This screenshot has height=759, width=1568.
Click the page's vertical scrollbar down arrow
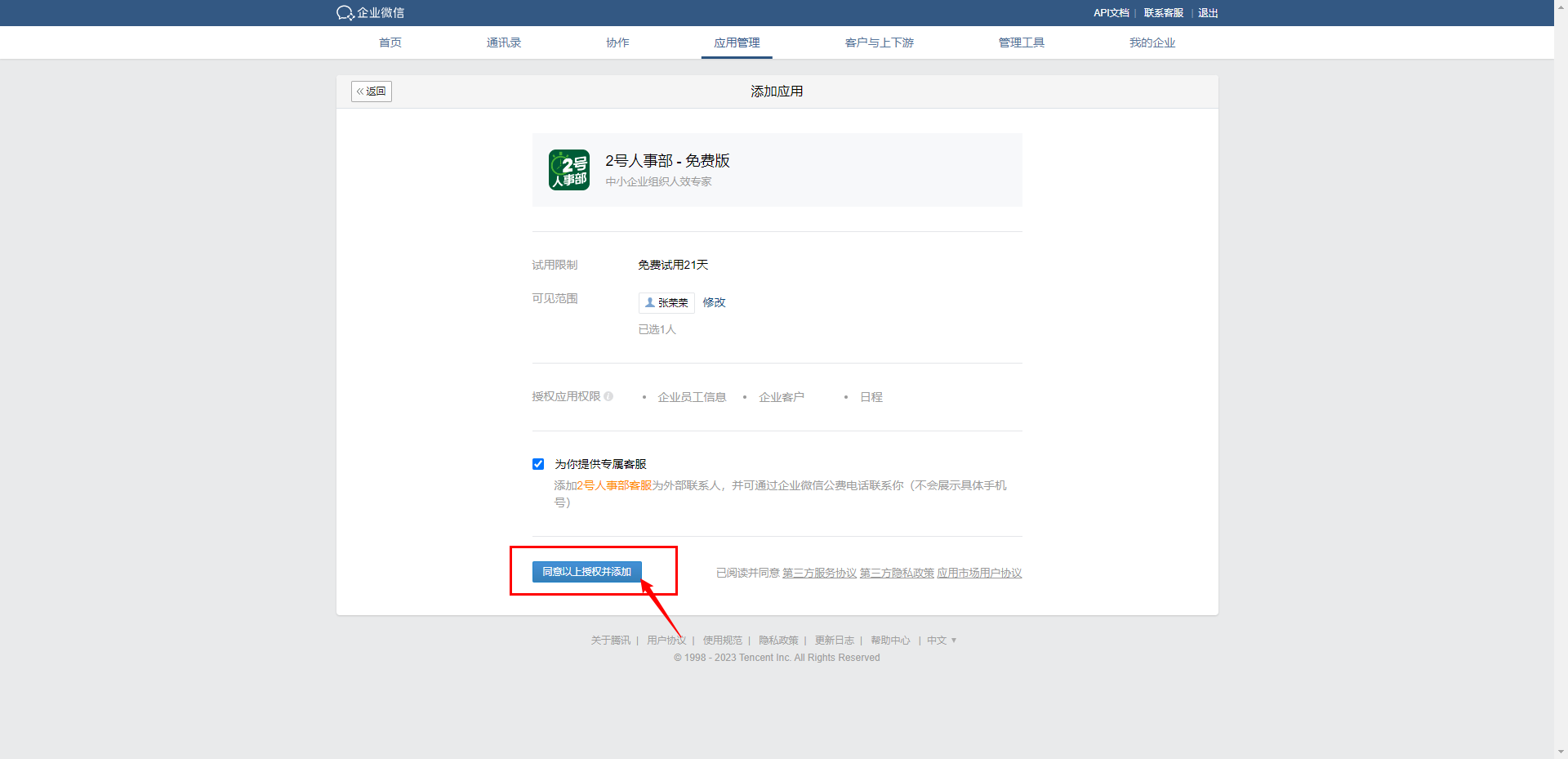[1561, 752]
